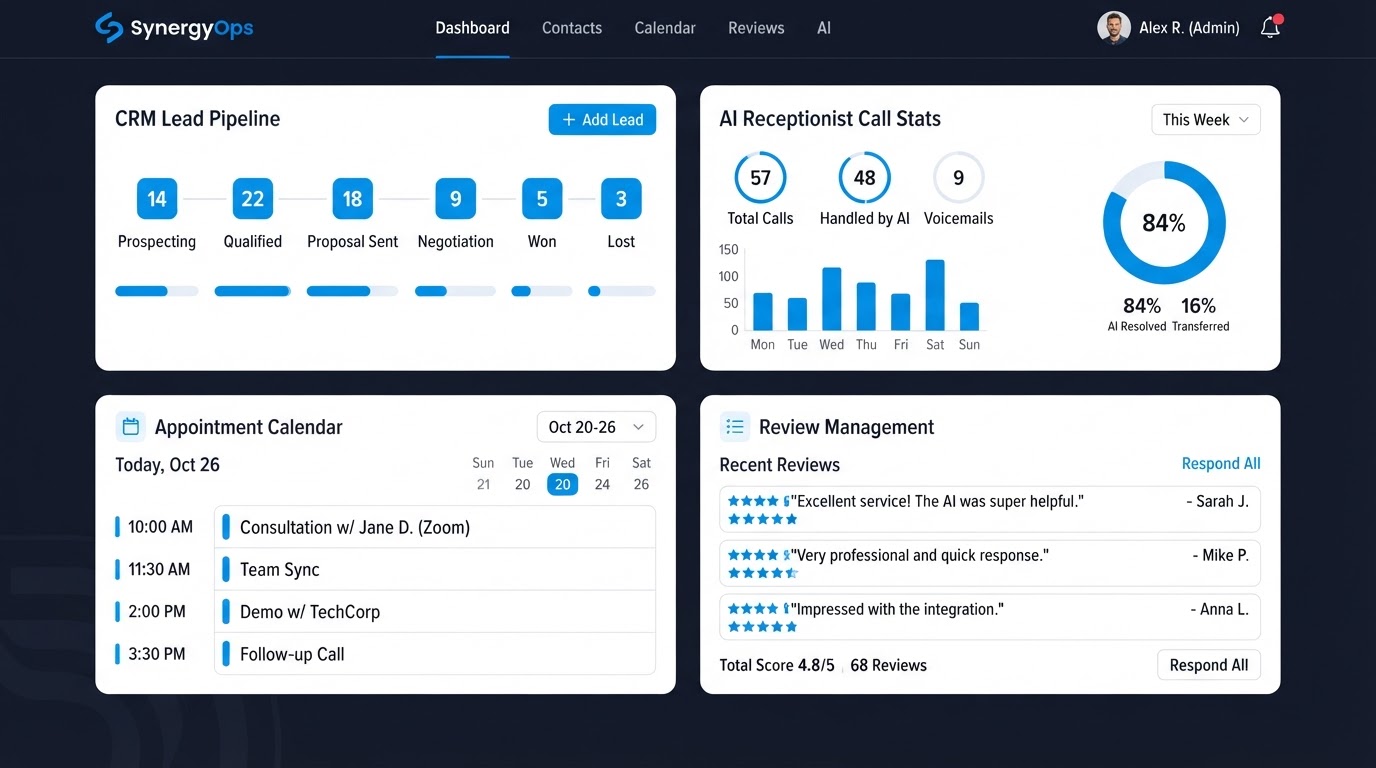This screenshot has height=768, width=1376.
Task: Open the This Week dropdown
Action: tap(1206, 120)
